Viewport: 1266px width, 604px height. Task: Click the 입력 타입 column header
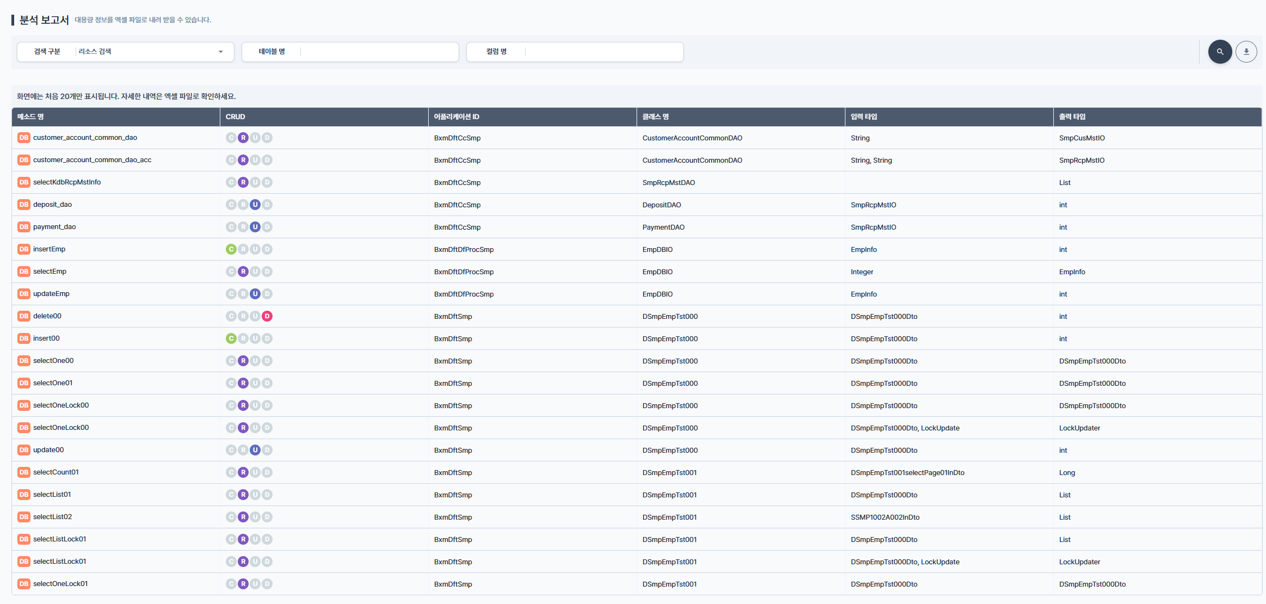click(949, 117)
